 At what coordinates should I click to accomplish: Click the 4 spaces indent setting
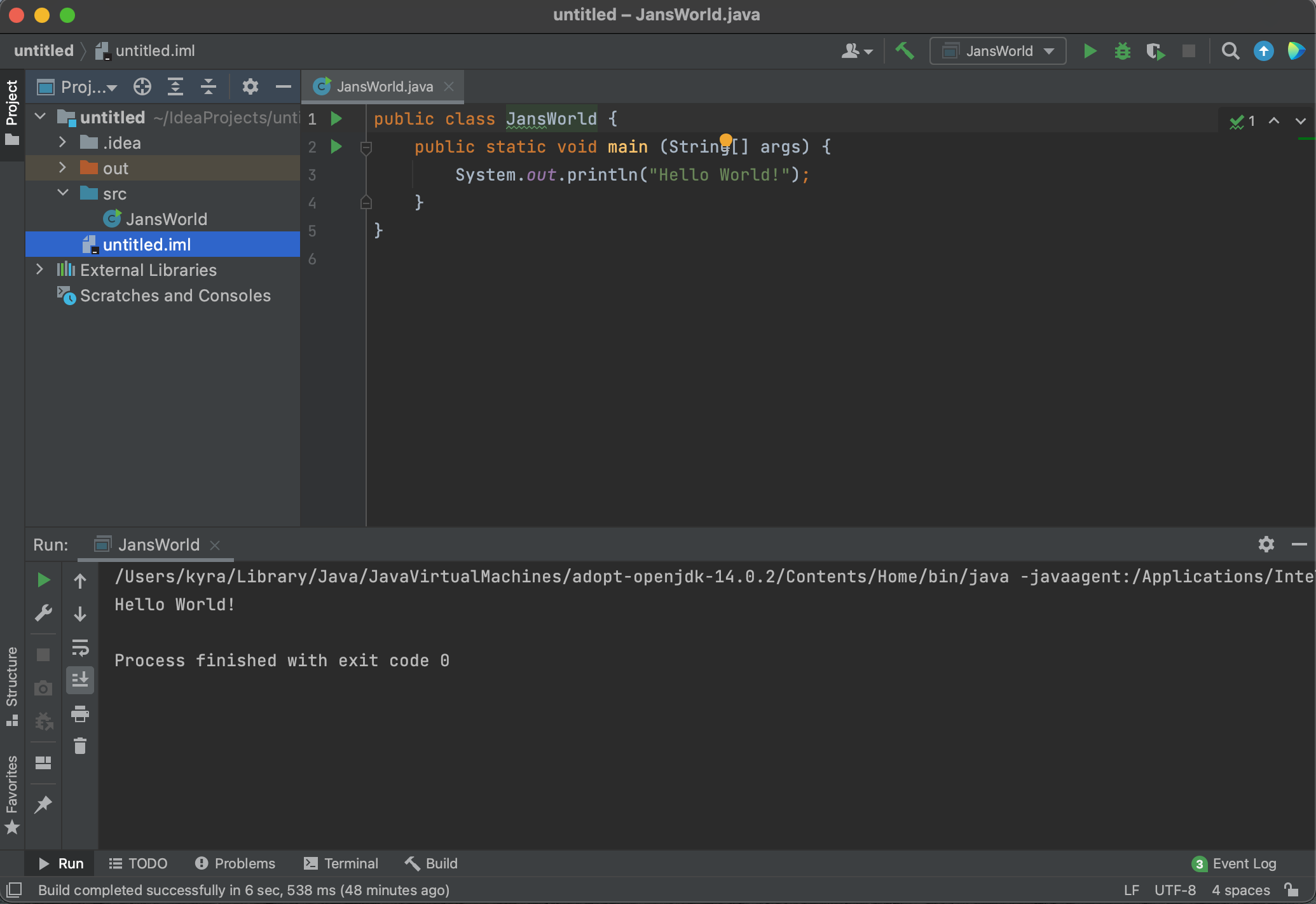click(1240, 890)
